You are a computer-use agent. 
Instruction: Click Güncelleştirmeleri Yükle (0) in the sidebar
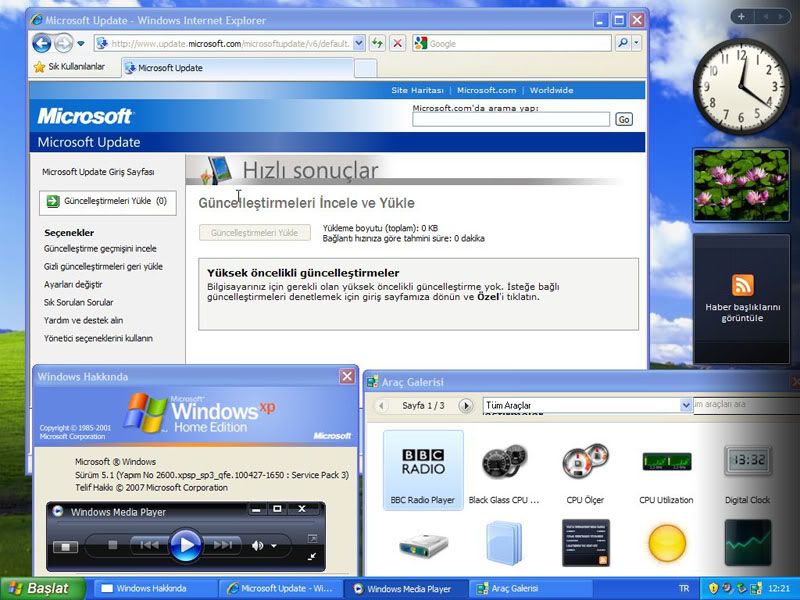click(108, 202)
